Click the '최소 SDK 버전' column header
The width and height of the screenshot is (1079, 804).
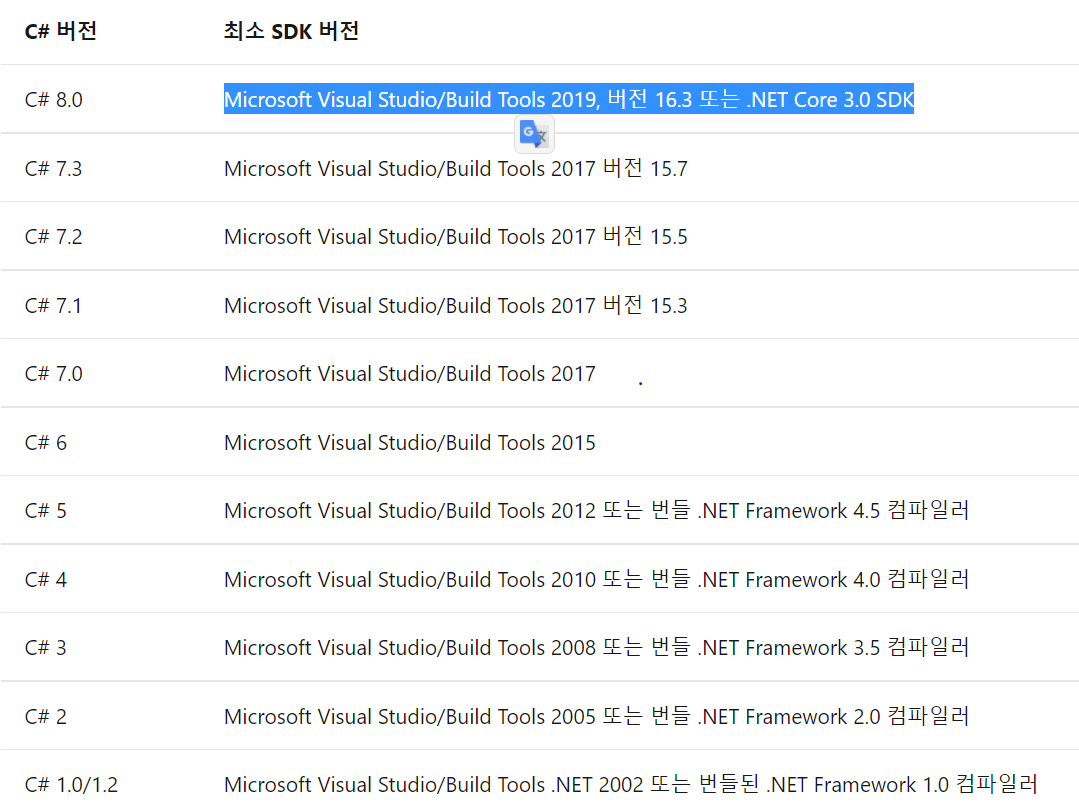click(x=291, y=31)
